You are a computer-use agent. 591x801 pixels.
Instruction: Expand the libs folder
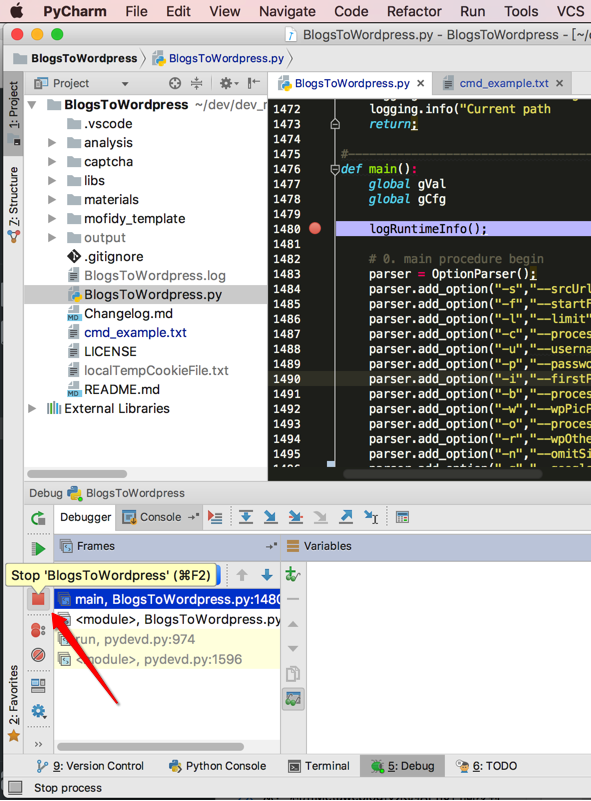[52, 180]
